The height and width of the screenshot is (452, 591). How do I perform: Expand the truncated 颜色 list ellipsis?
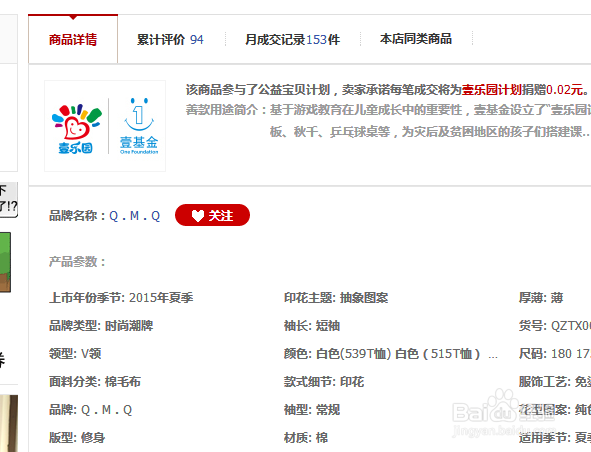493,355
